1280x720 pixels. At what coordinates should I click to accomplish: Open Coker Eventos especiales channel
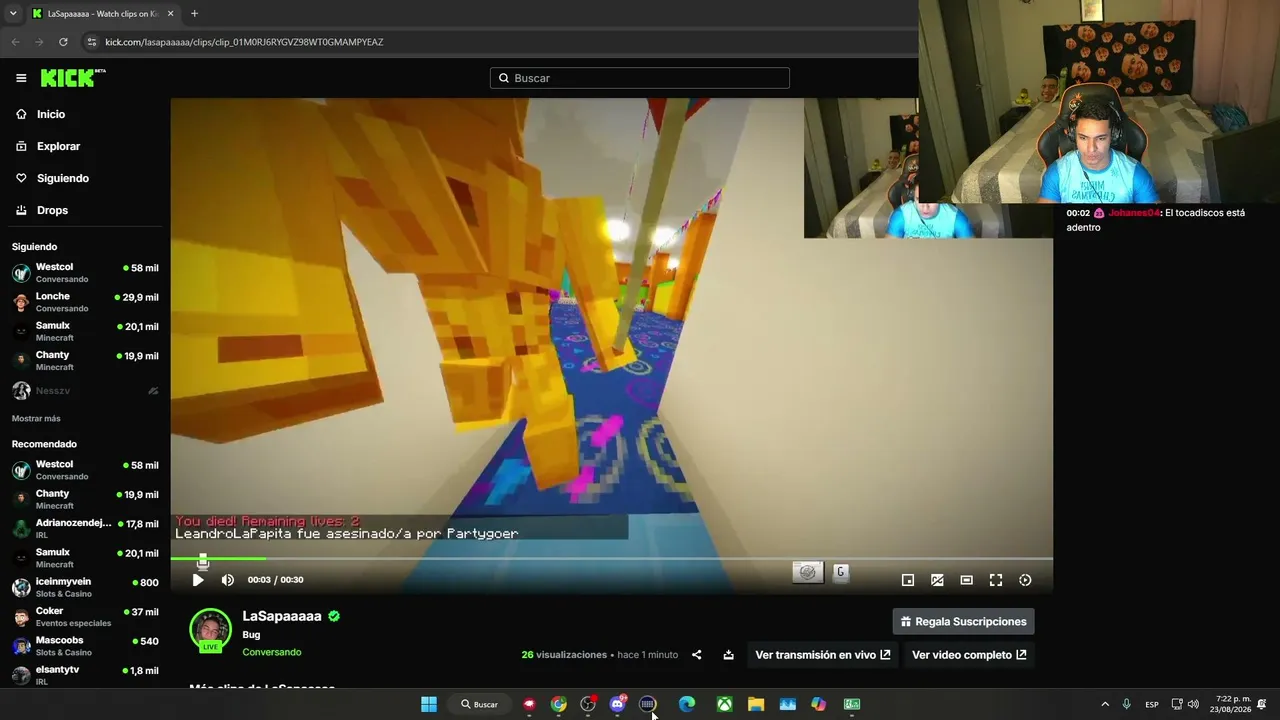pos(85,616)
